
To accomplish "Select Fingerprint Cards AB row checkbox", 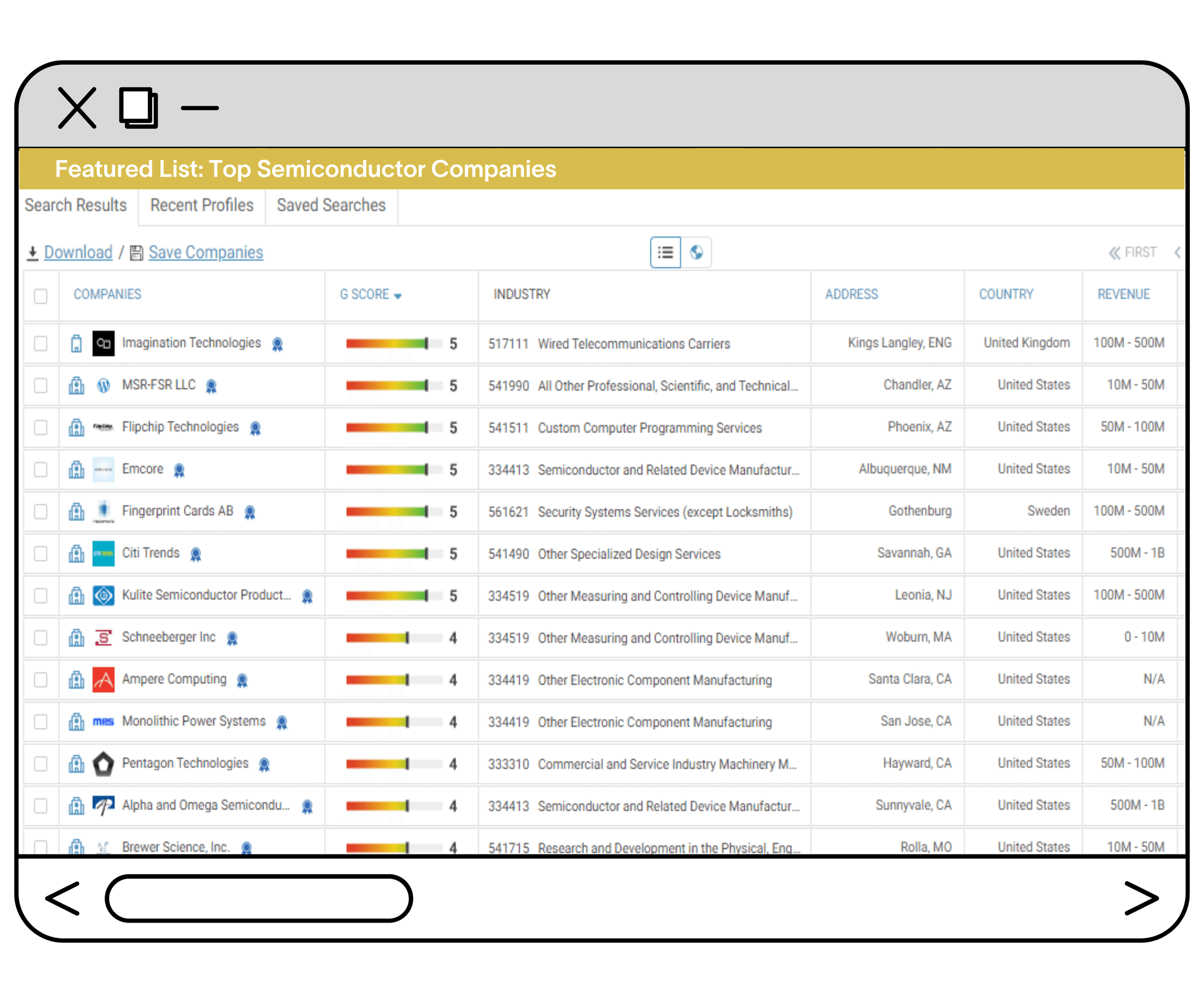I will point(41,511).
